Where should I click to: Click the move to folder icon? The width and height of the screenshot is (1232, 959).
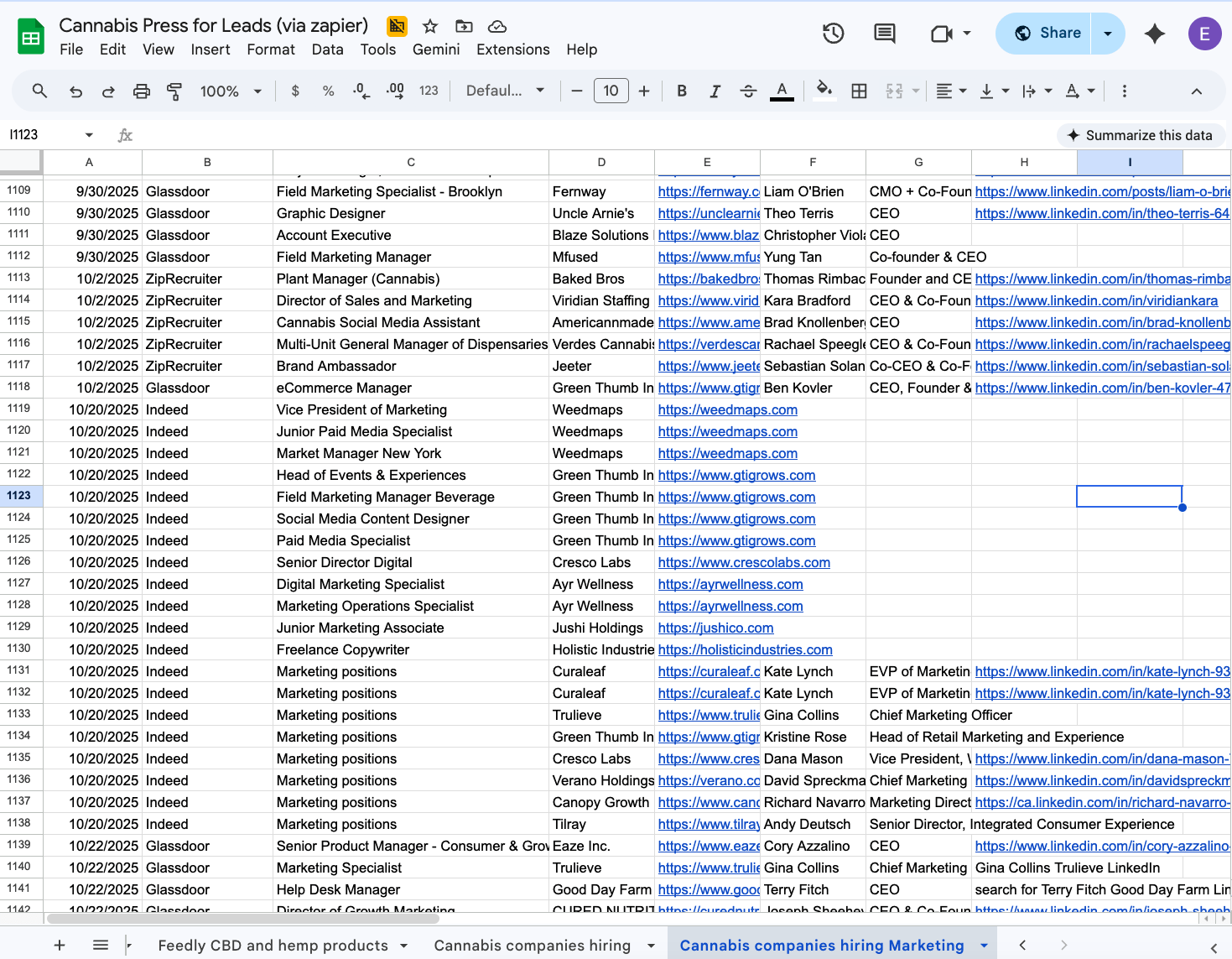[464, 26]
